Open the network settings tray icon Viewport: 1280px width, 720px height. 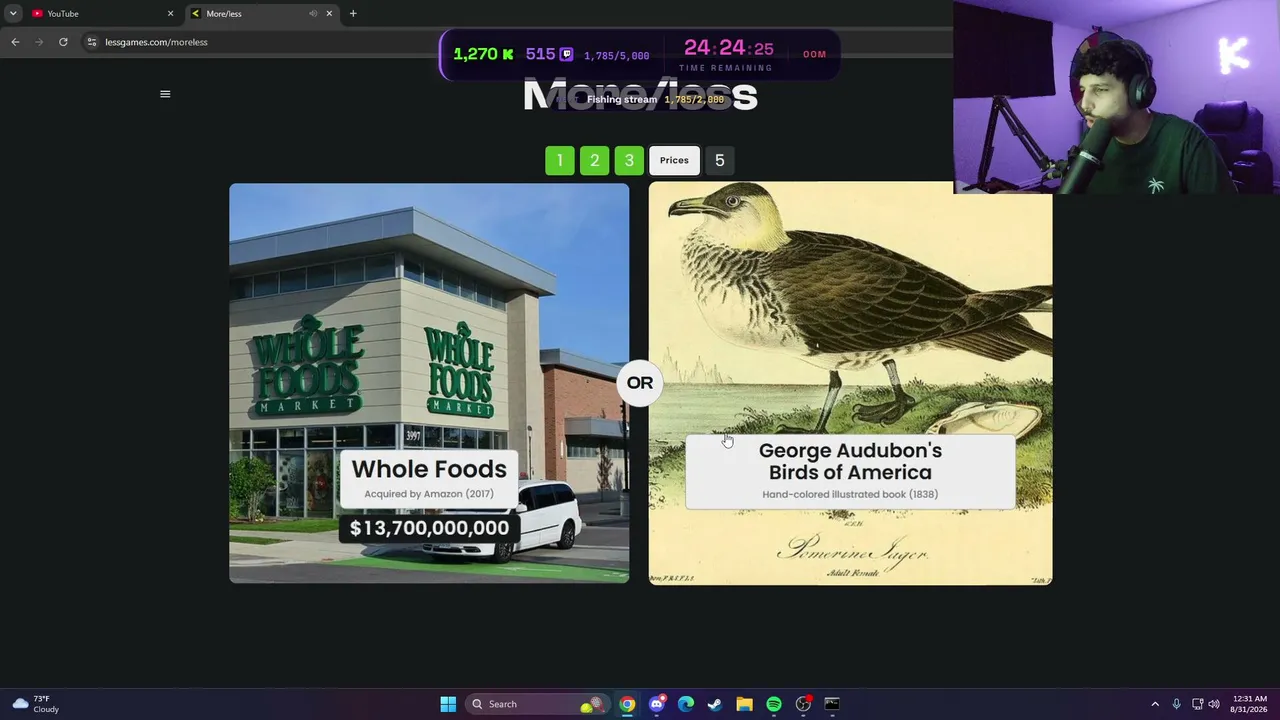click(1197, 704)
